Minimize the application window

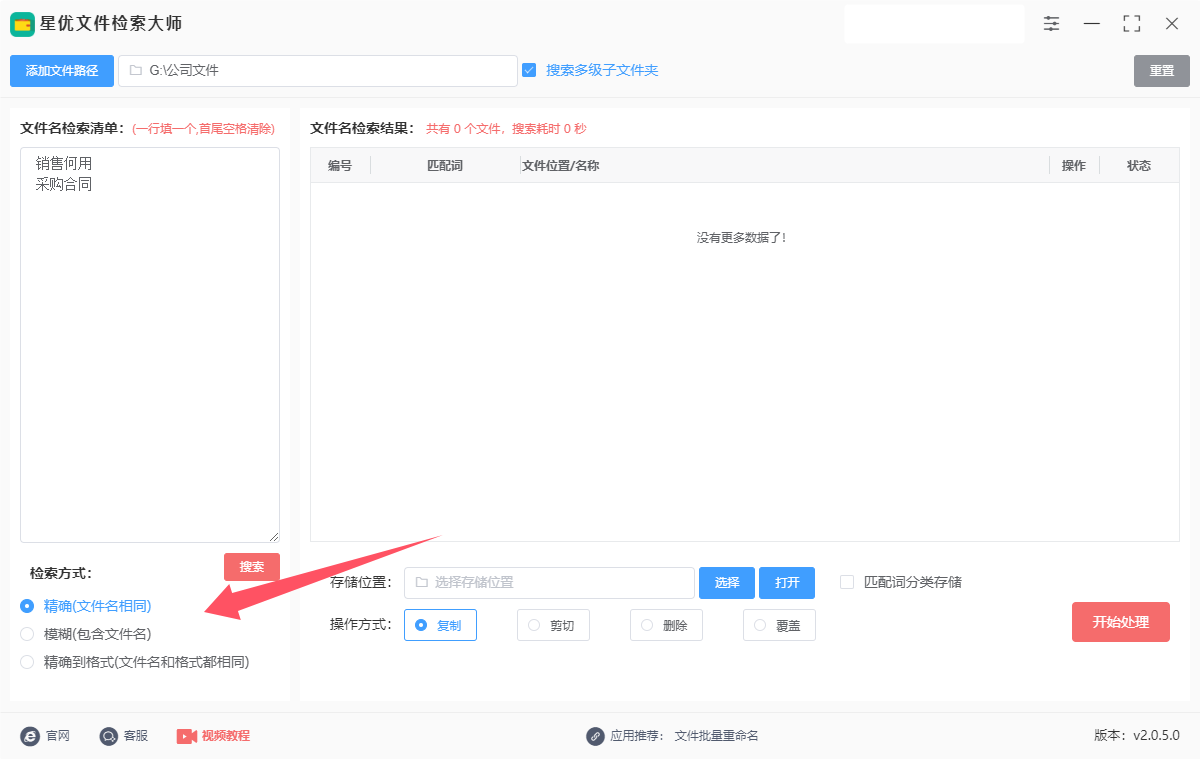tap(1092, 23)
